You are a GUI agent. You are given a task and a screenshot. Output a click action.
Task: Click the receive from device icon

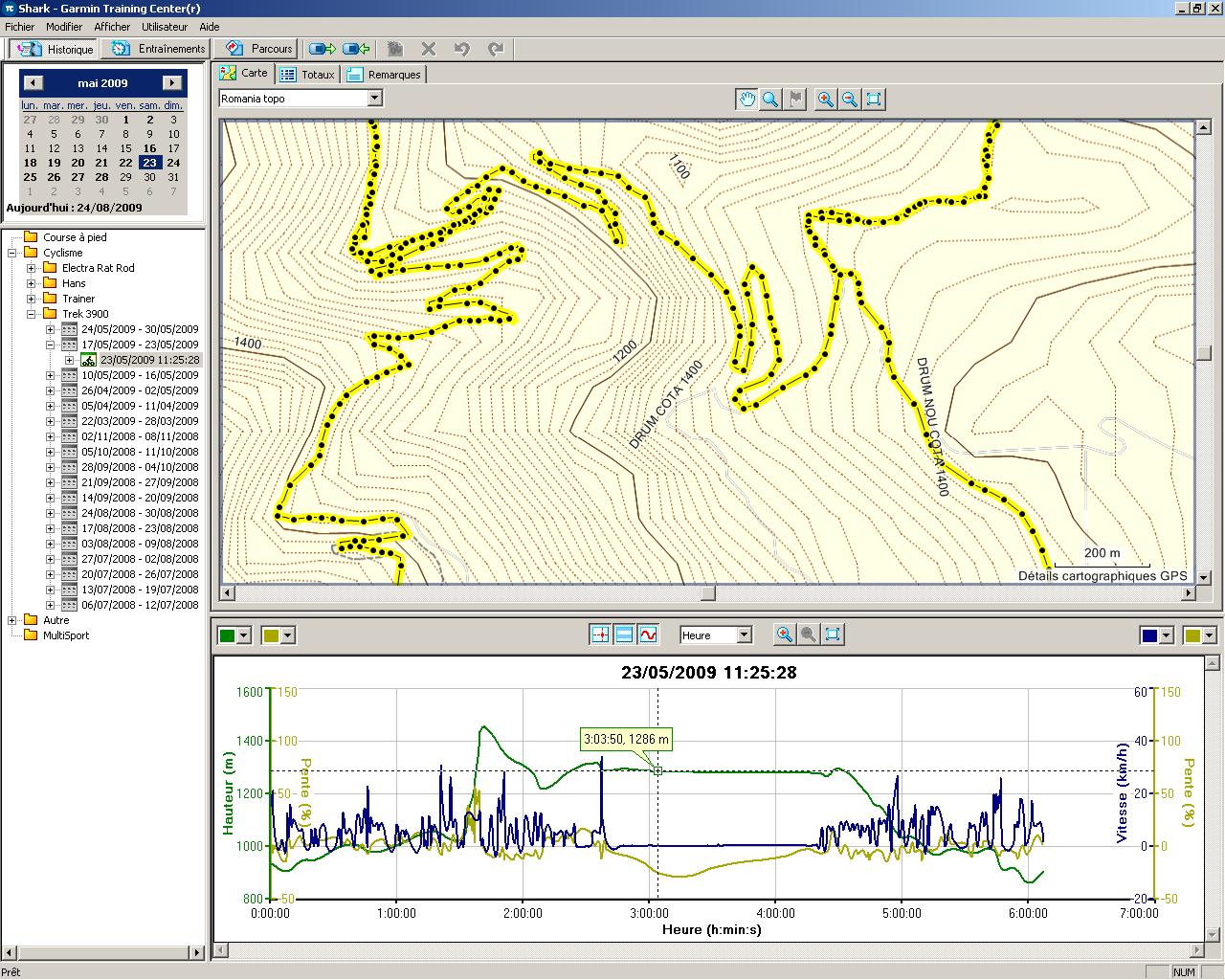pyautogui.click(x=356, y=49)
